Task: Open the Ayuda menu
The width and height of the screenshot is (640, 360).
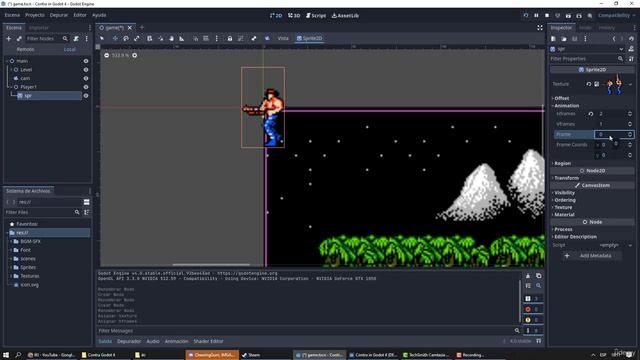Action: click(99, 15)
